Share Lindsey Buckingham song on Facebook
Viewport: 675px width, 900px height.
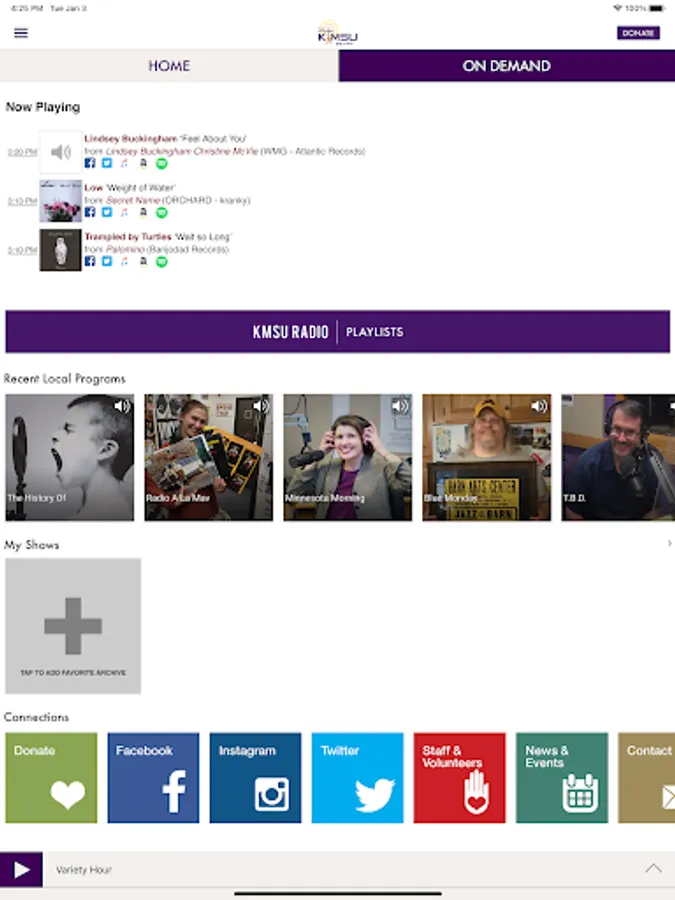coord(90,163)
